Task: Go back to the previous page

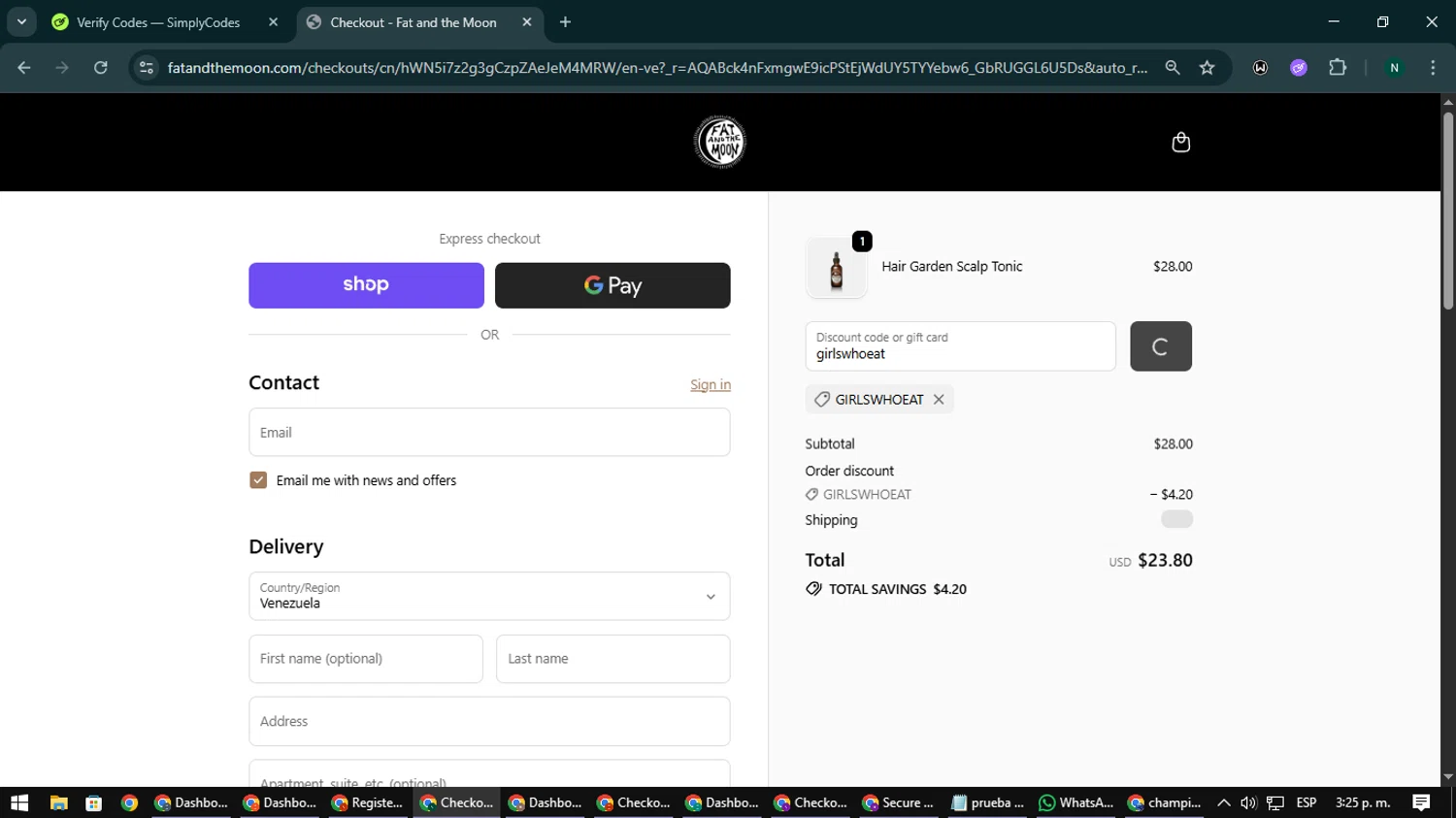Action: pyautogui.click(x=24, y=68)
